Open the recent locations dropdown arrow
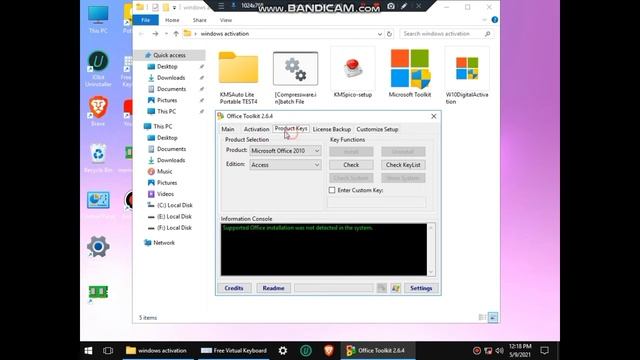 [166, 34]
